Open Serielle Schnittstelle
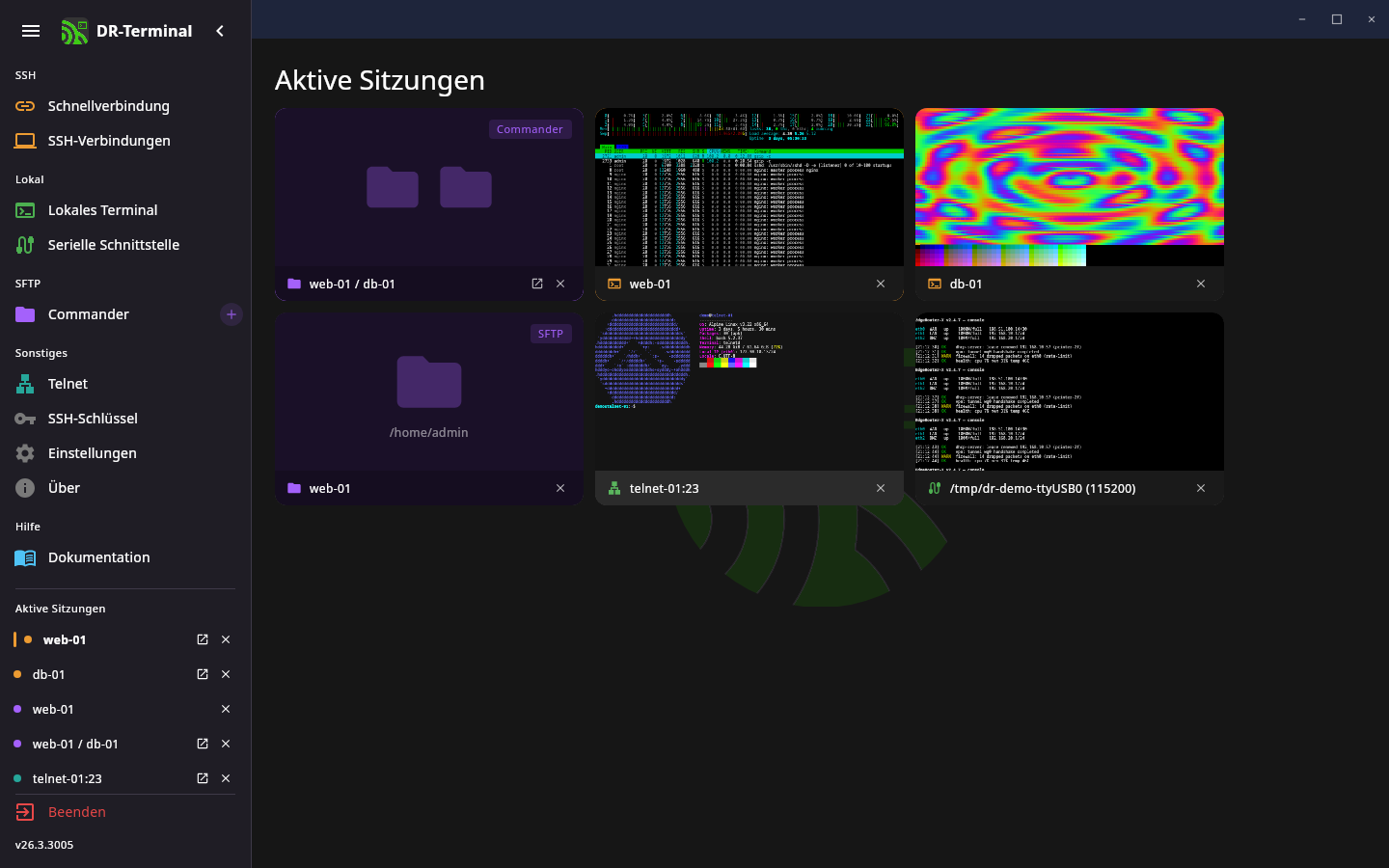1389x868 pixels. (125, 245)
